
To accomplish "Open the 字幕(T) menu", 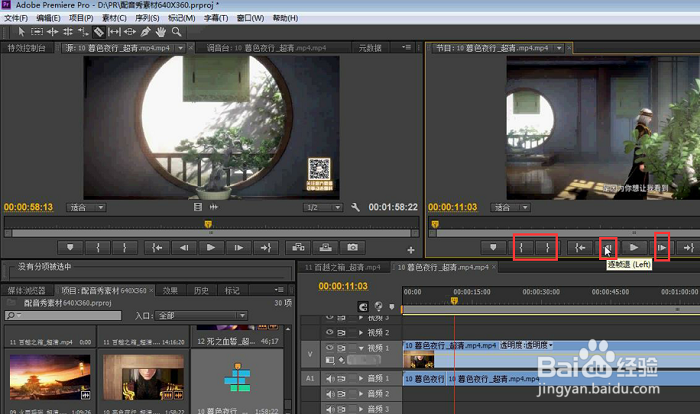I will tap(216, 18).
